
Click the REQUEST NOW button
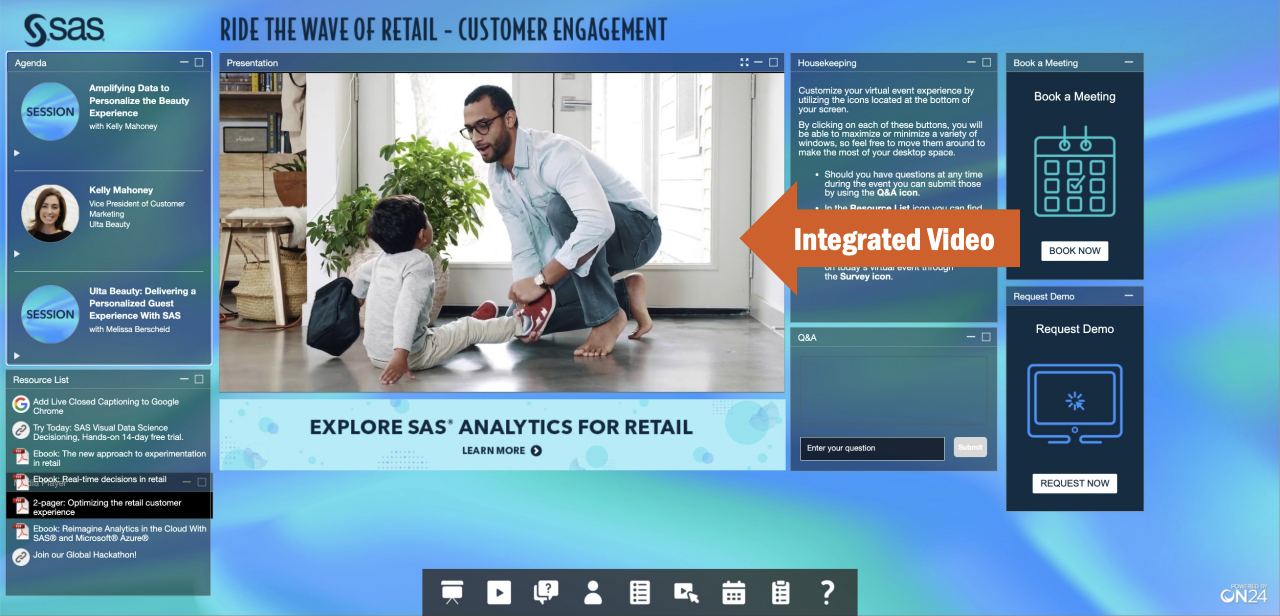coord(1075,483)
